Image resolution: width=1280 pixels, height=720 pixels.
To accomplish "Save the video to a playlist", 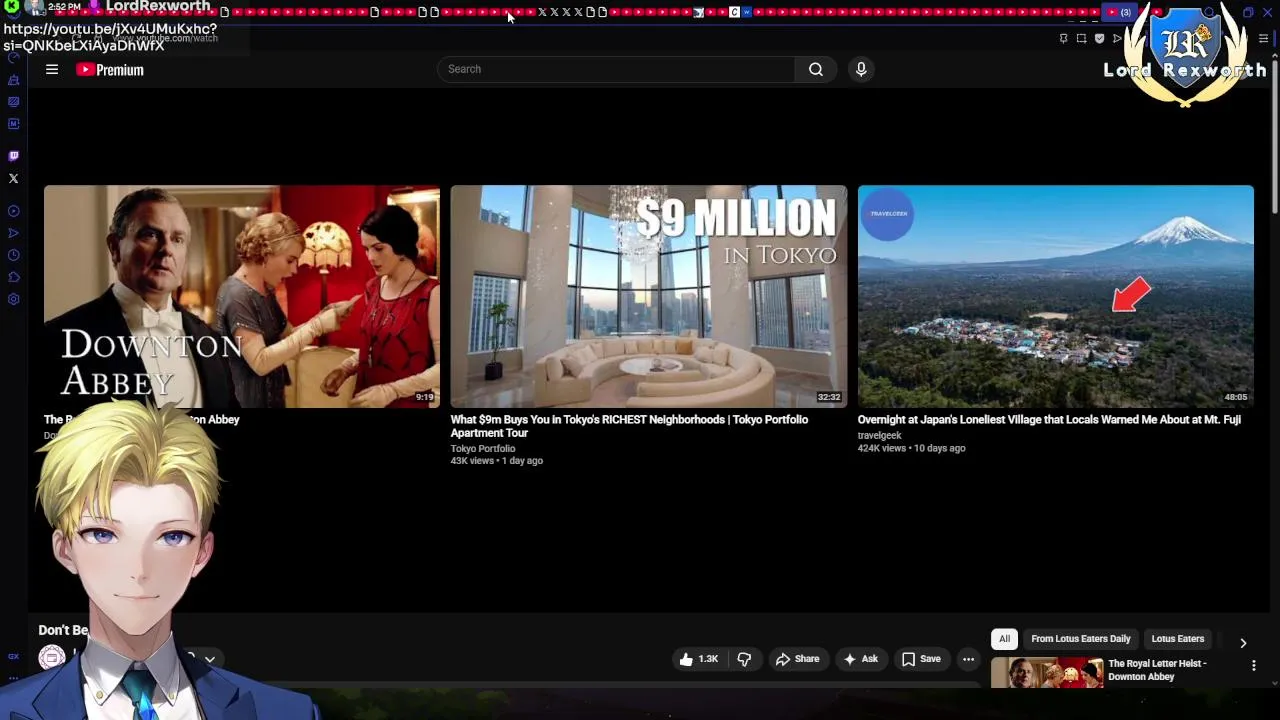I will click(921, 659).
